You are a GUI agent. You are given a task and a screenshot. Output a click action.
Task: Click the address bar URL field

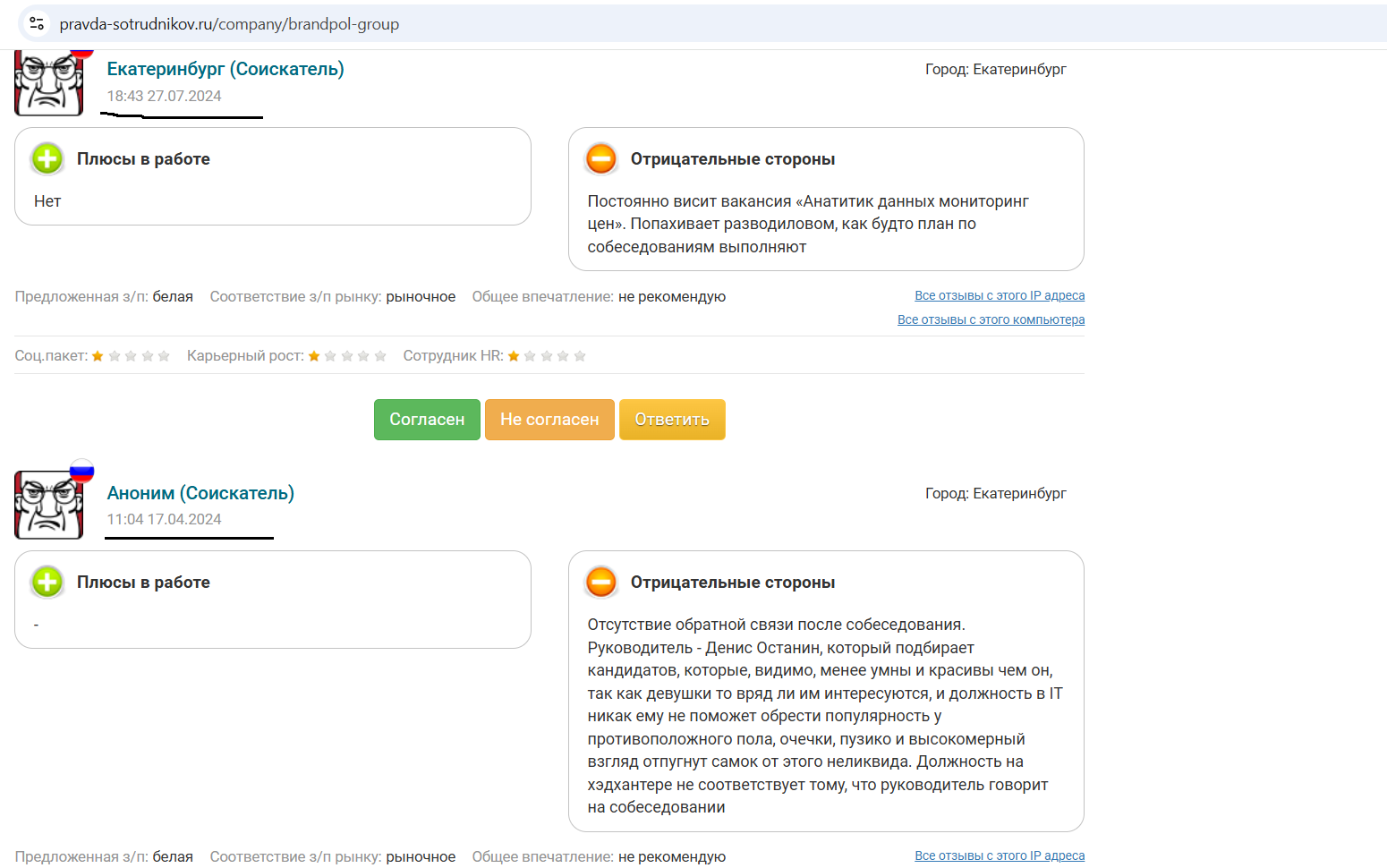229,24
